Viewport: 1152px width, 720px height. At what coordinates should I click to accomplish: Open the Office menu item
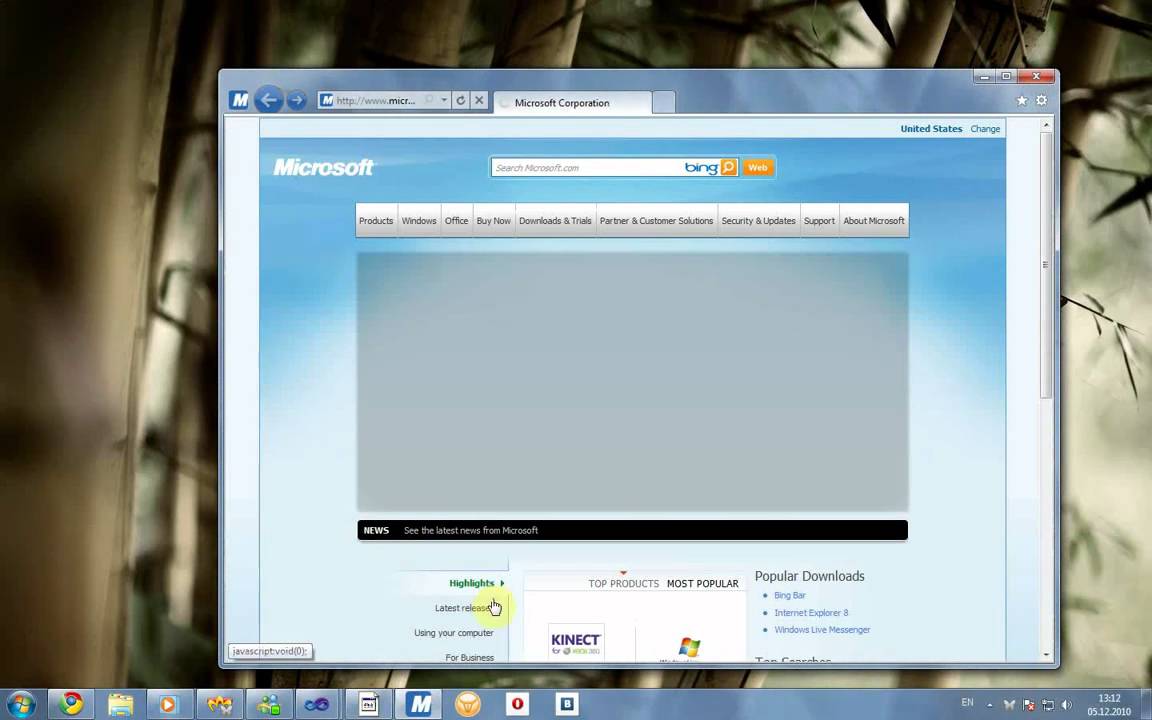pos(456,220)
